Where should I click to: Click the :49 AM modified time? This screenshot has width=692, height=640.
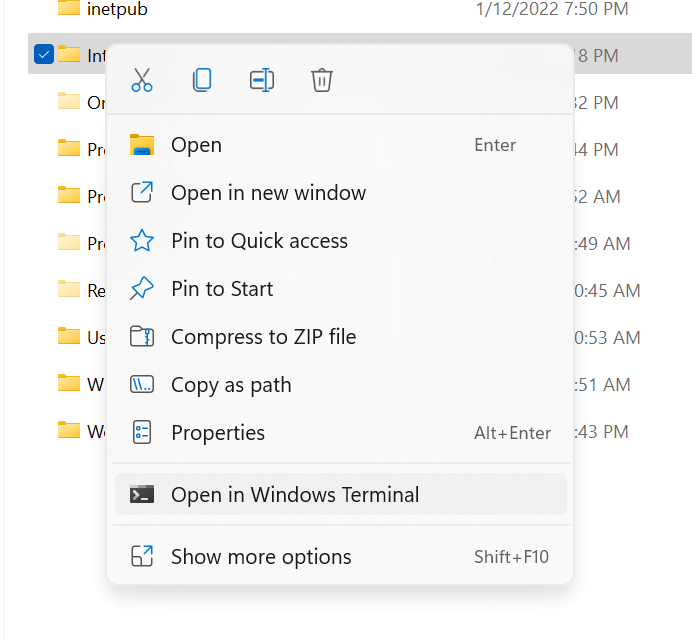pos(602,244)
